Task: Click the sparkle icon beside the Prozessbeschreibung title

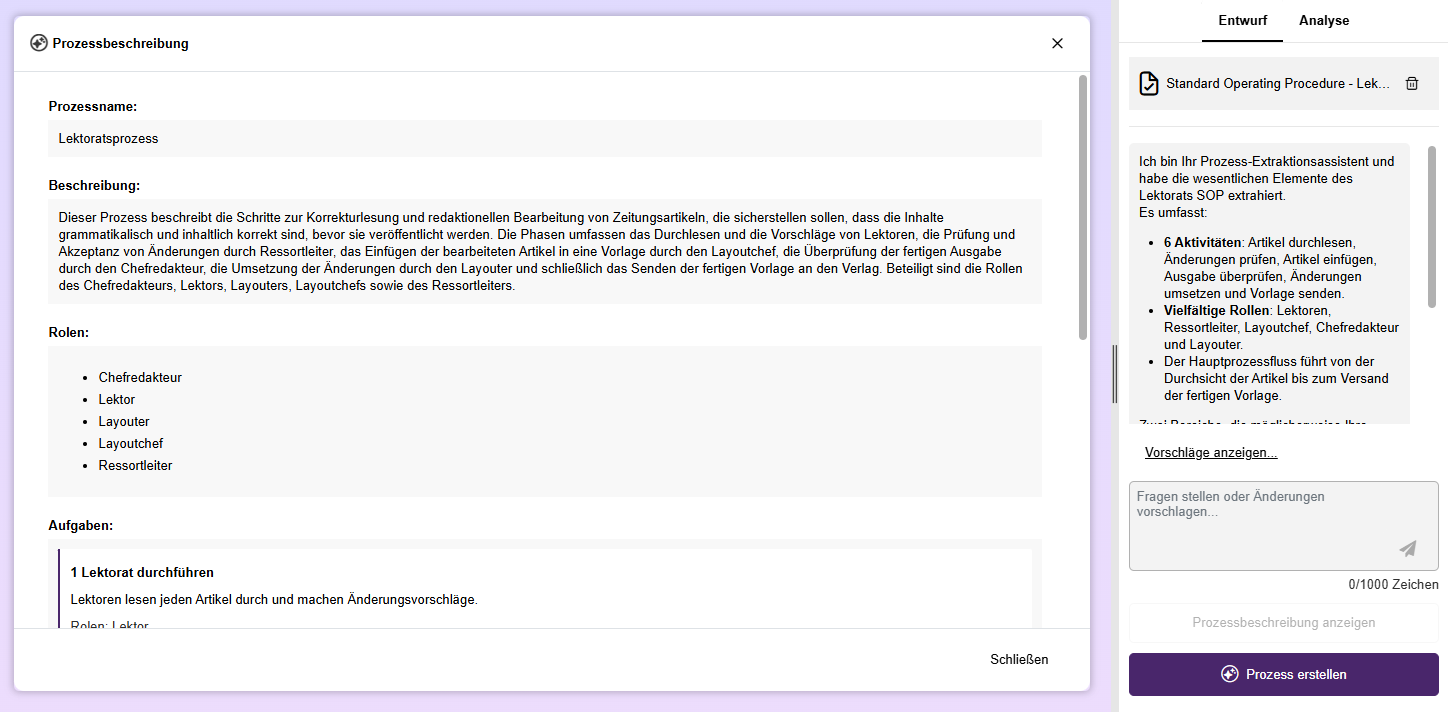Action: click(39, 43)
